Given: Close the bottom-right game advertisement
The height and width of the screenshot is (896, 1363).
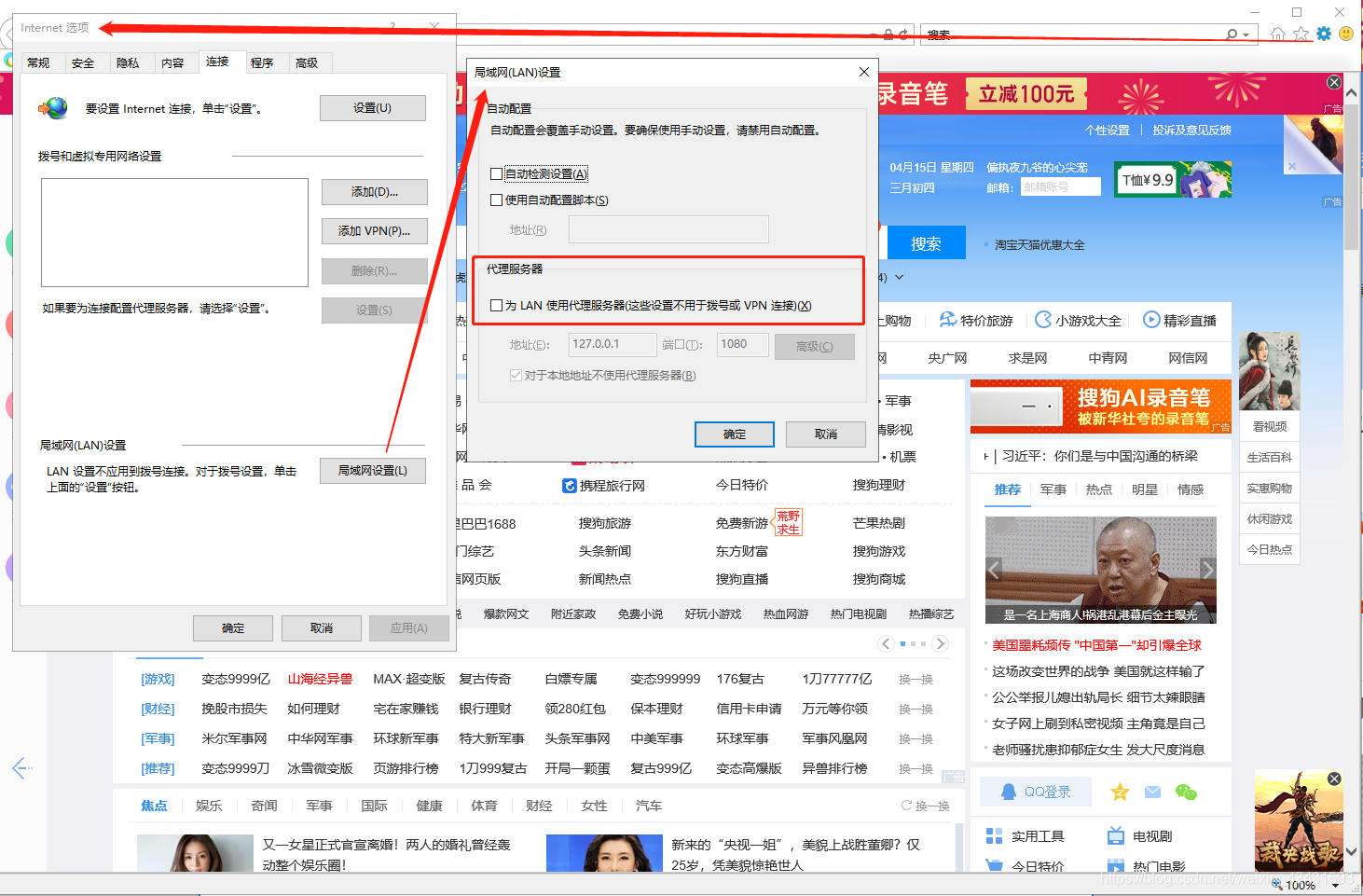Looking at the screenshot, I should coord(1334,779).
